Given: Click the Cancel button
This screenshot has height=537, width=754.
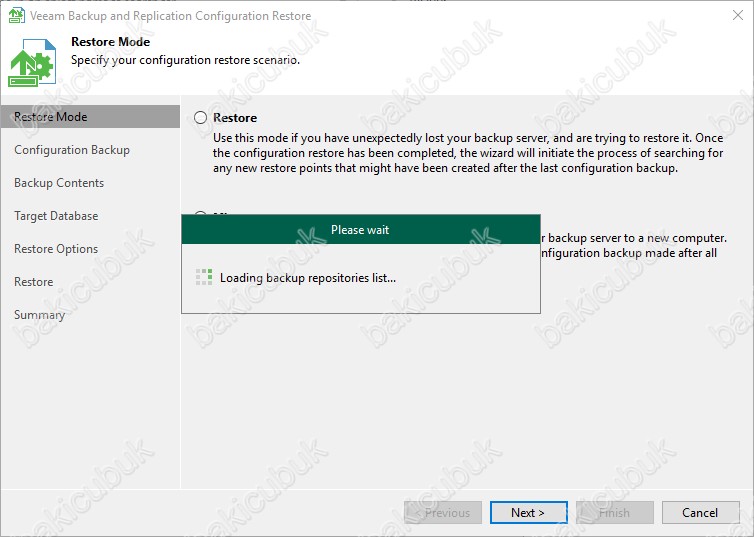Looking at the screenshot, I should [x=700, y=512].
